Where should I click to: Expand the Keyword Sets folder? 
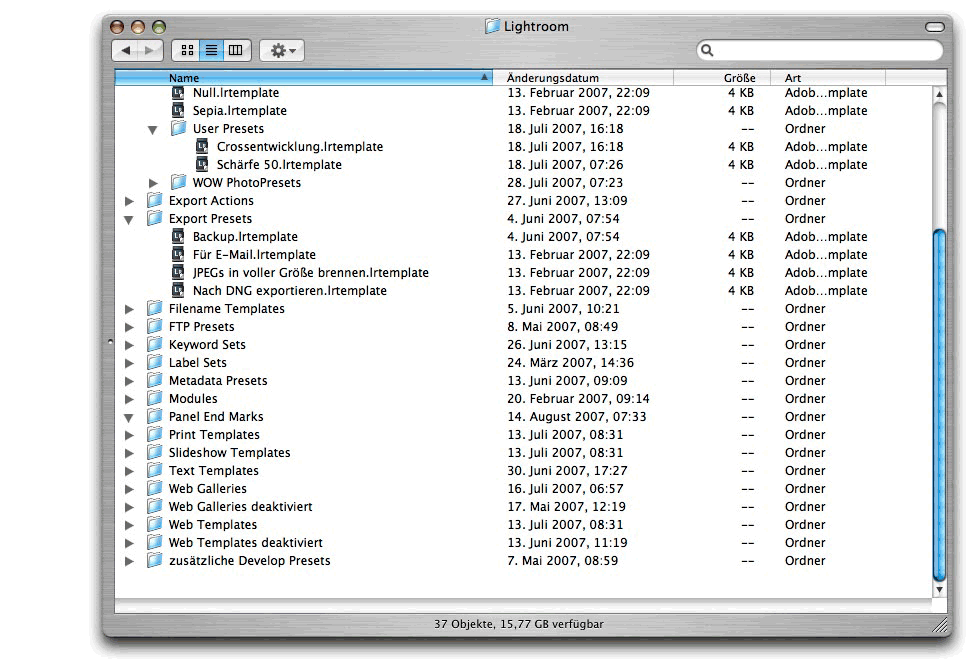tap(129, 345)
